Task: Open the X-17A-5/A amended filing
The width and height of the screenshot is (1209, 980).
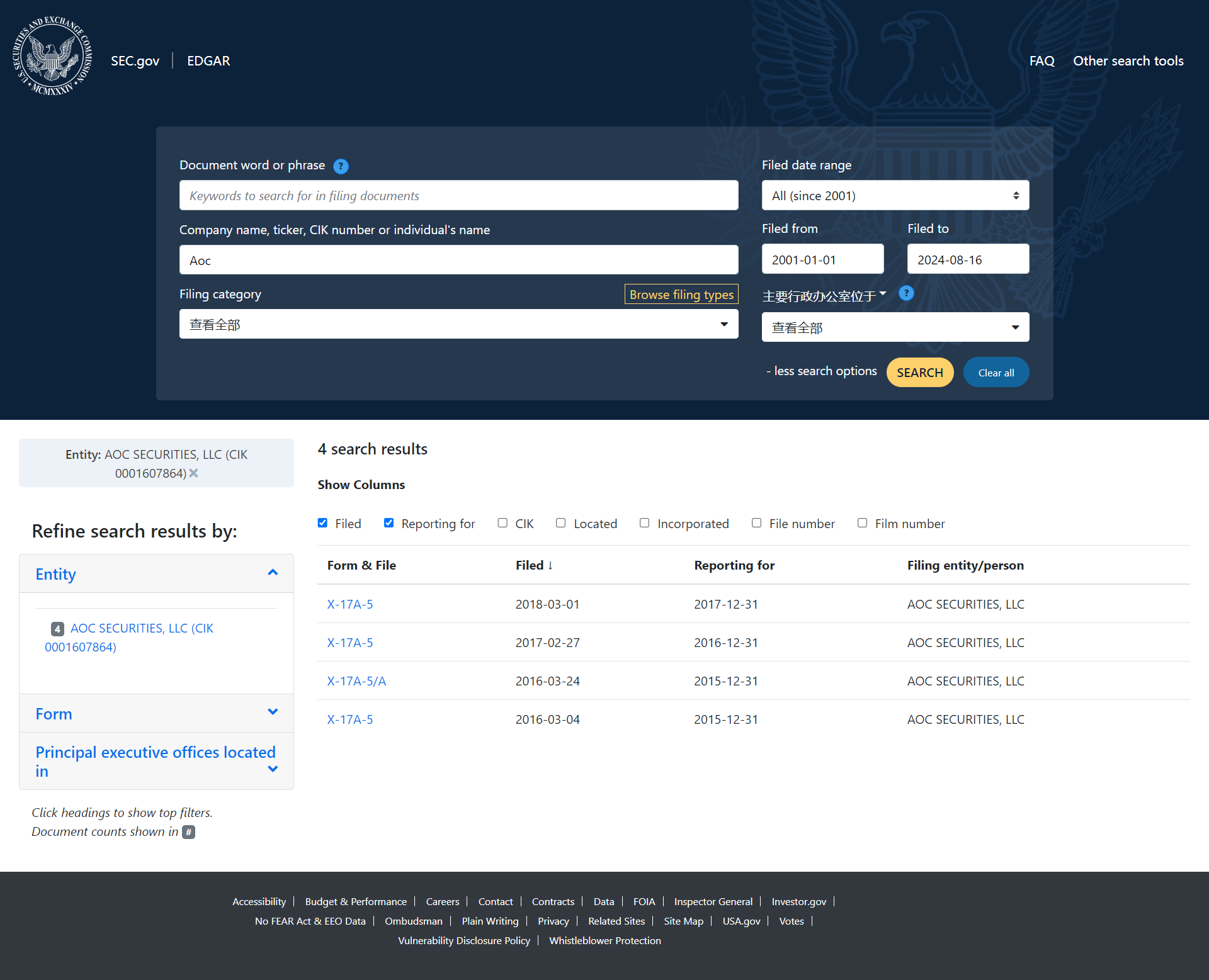Action: pos(356,681)
